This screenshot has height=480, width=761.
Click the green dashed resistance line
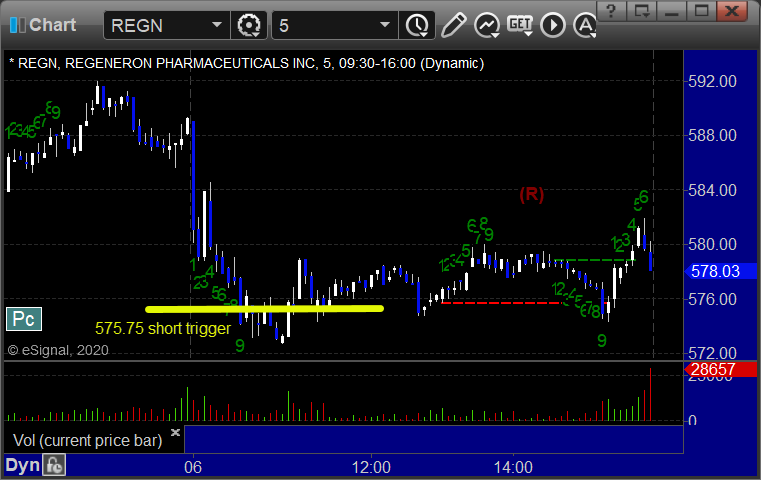pyautogui.click(x=594, y=260)
